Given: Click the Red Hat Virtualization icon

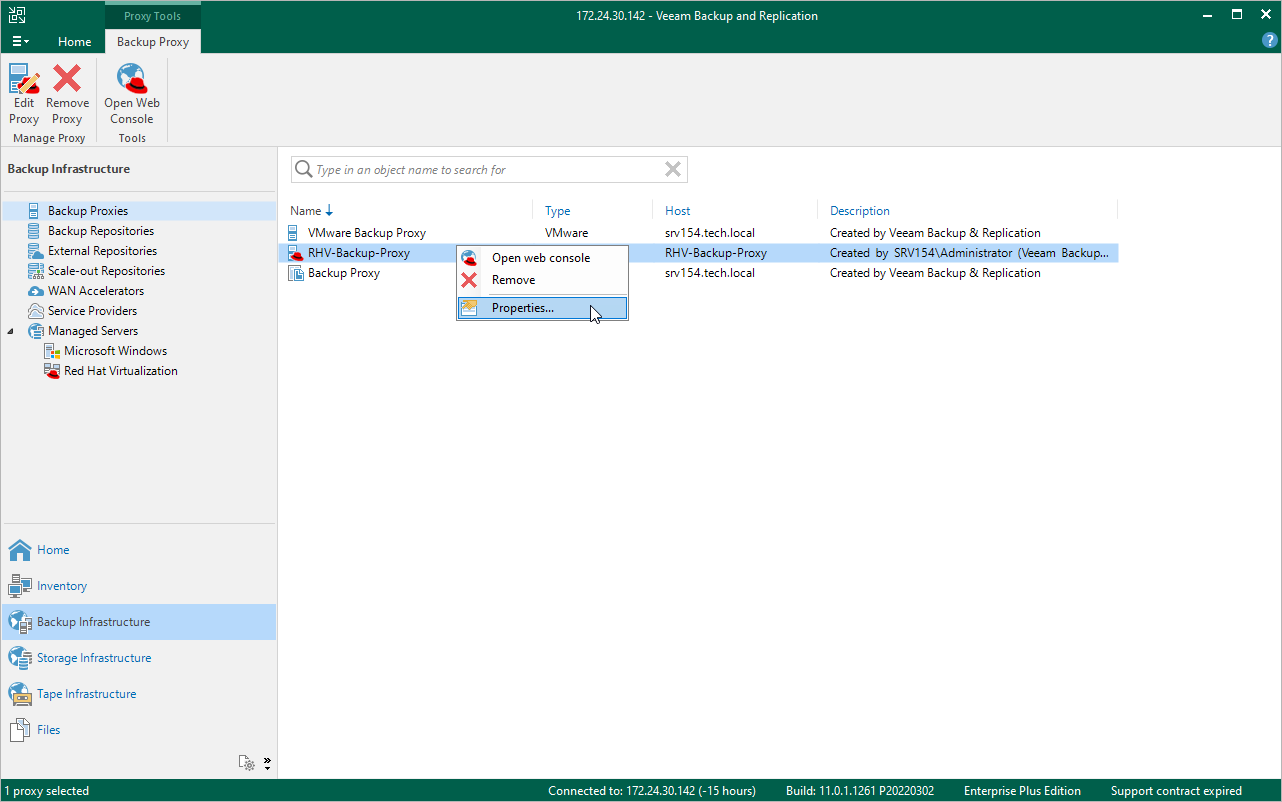Looking at the screenshot, I should (x=52, y=371).
